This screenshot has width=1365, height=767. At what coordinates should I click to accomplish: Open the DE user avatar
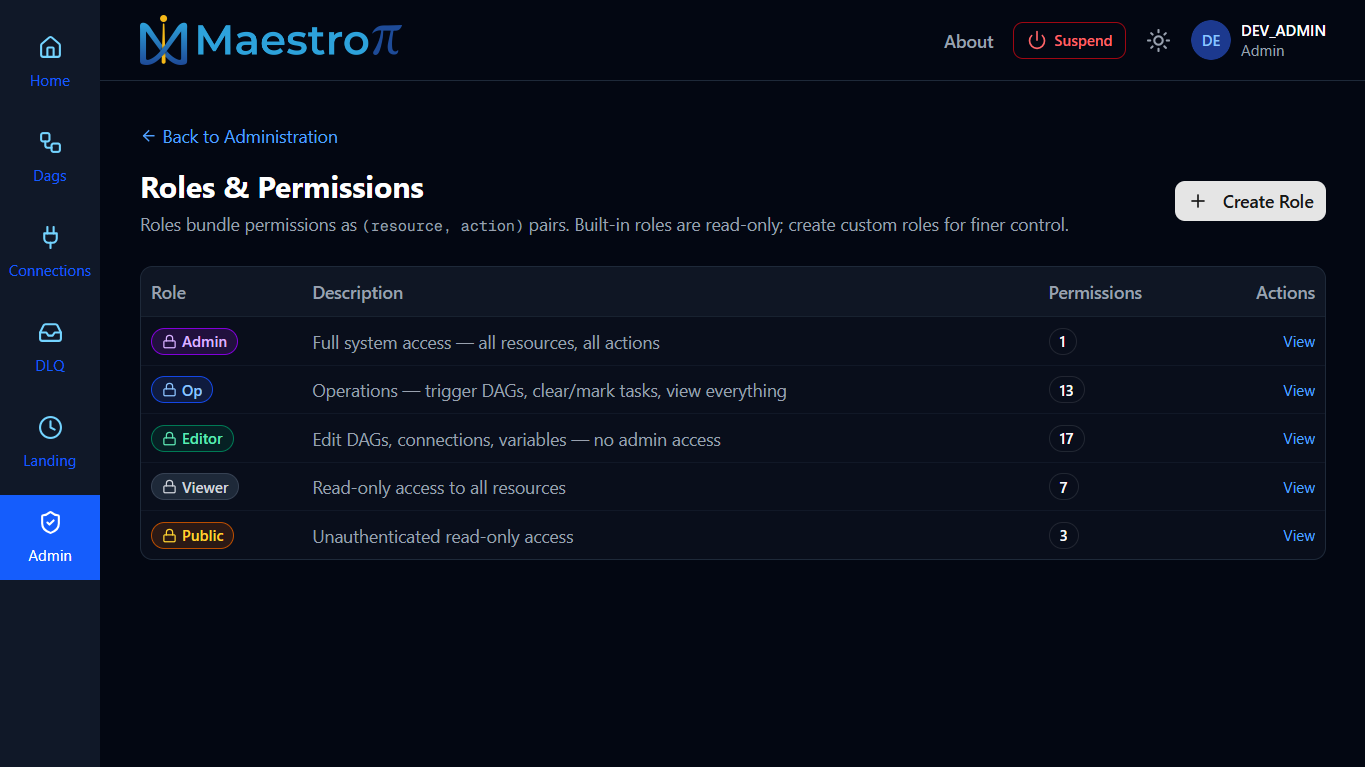point(1210,41)
